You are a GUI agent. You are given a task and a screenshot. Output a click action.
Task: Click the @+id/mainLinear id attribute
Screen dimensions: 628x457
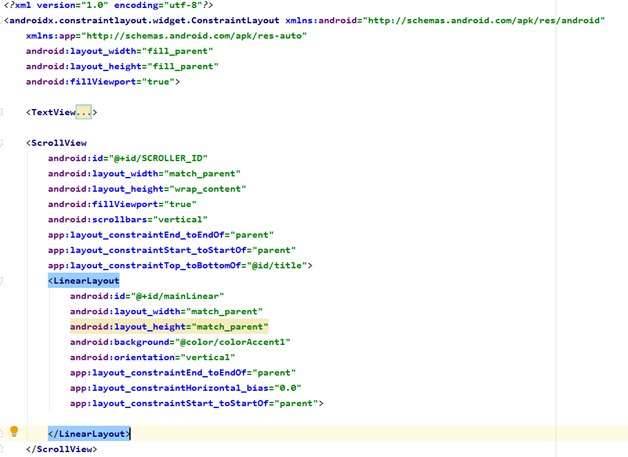147,296
